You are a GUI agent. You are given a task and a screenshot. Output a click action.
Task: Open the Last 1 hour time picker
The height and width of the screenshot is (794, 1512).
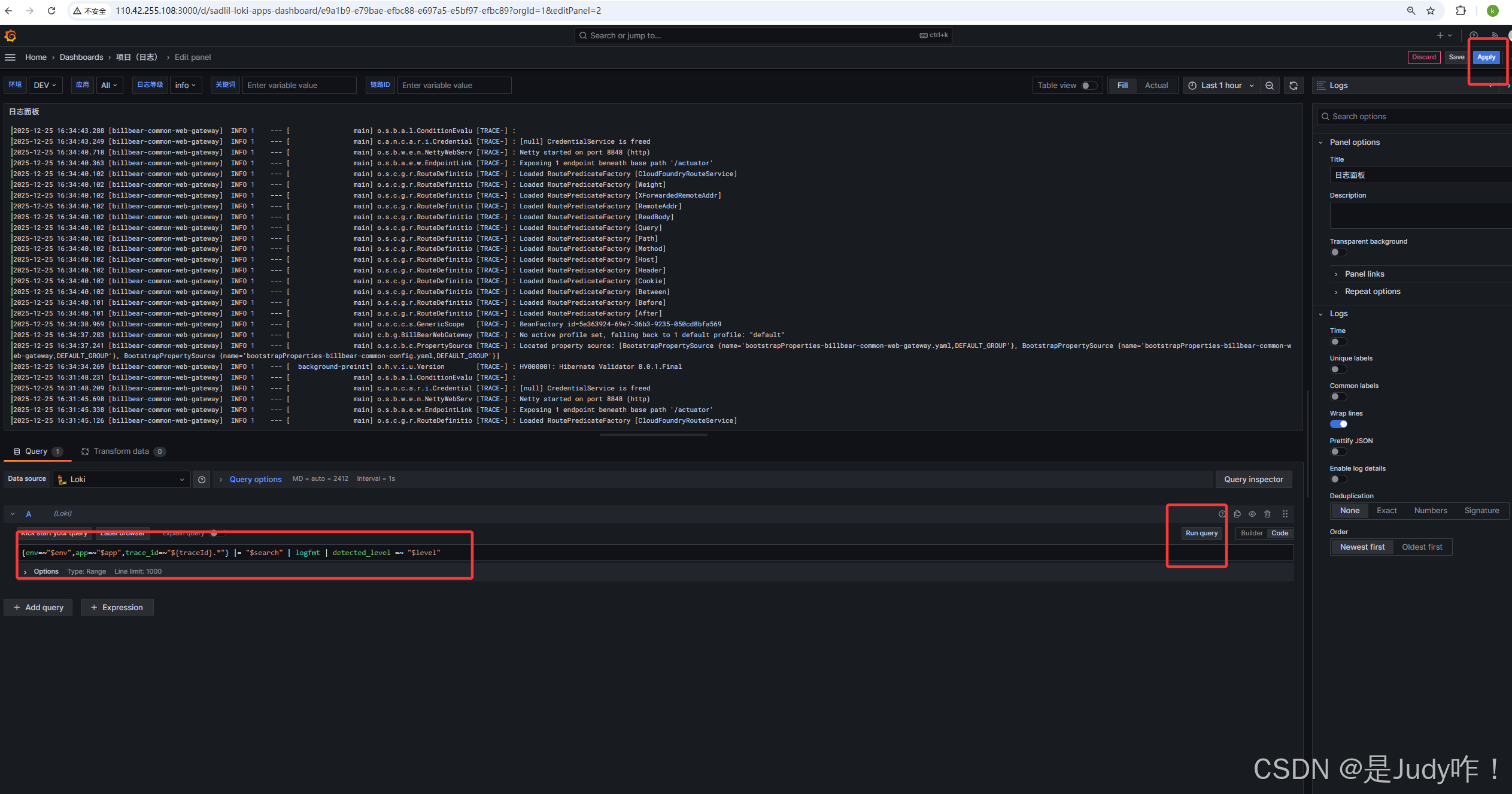[x=1221, y=86]
